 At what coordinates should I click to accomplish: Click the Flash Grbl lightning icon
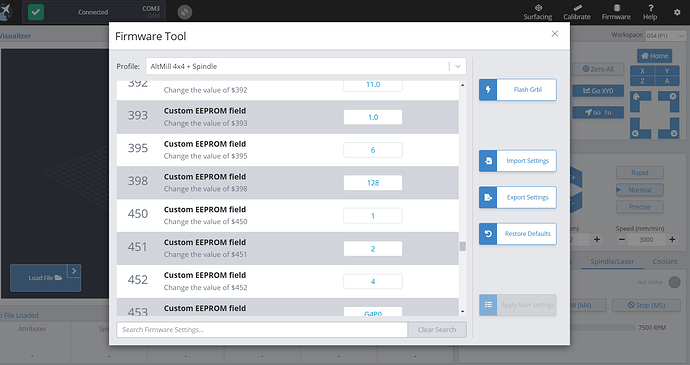tap(488, 89)
